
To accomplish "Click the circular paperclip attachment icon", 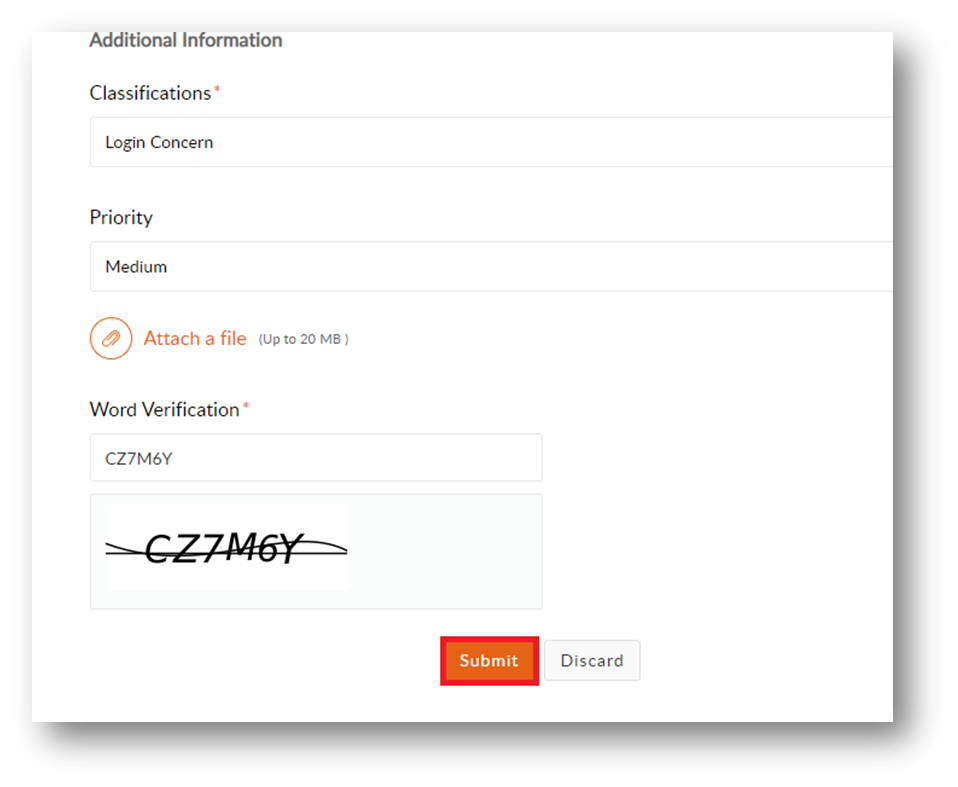I will click(x=111, y=339).
